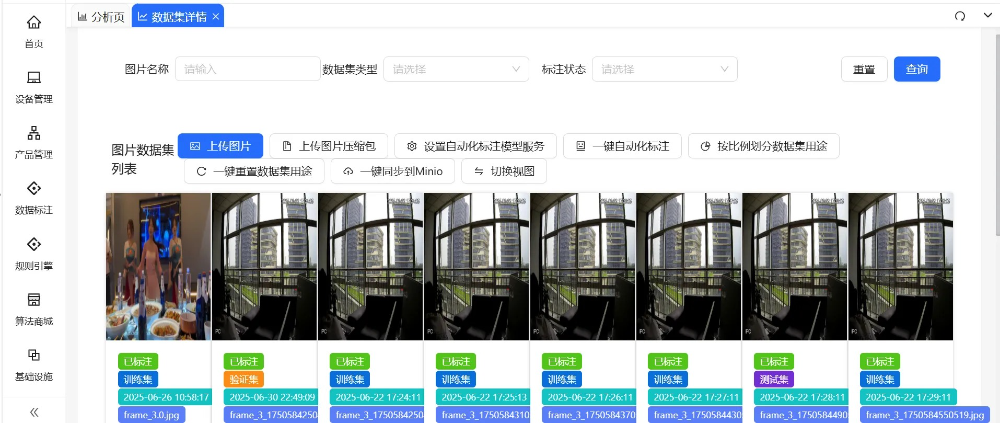
Task: Open the thumbnail dated 2025-06-22 17:29:11
Action: point(901,267)
